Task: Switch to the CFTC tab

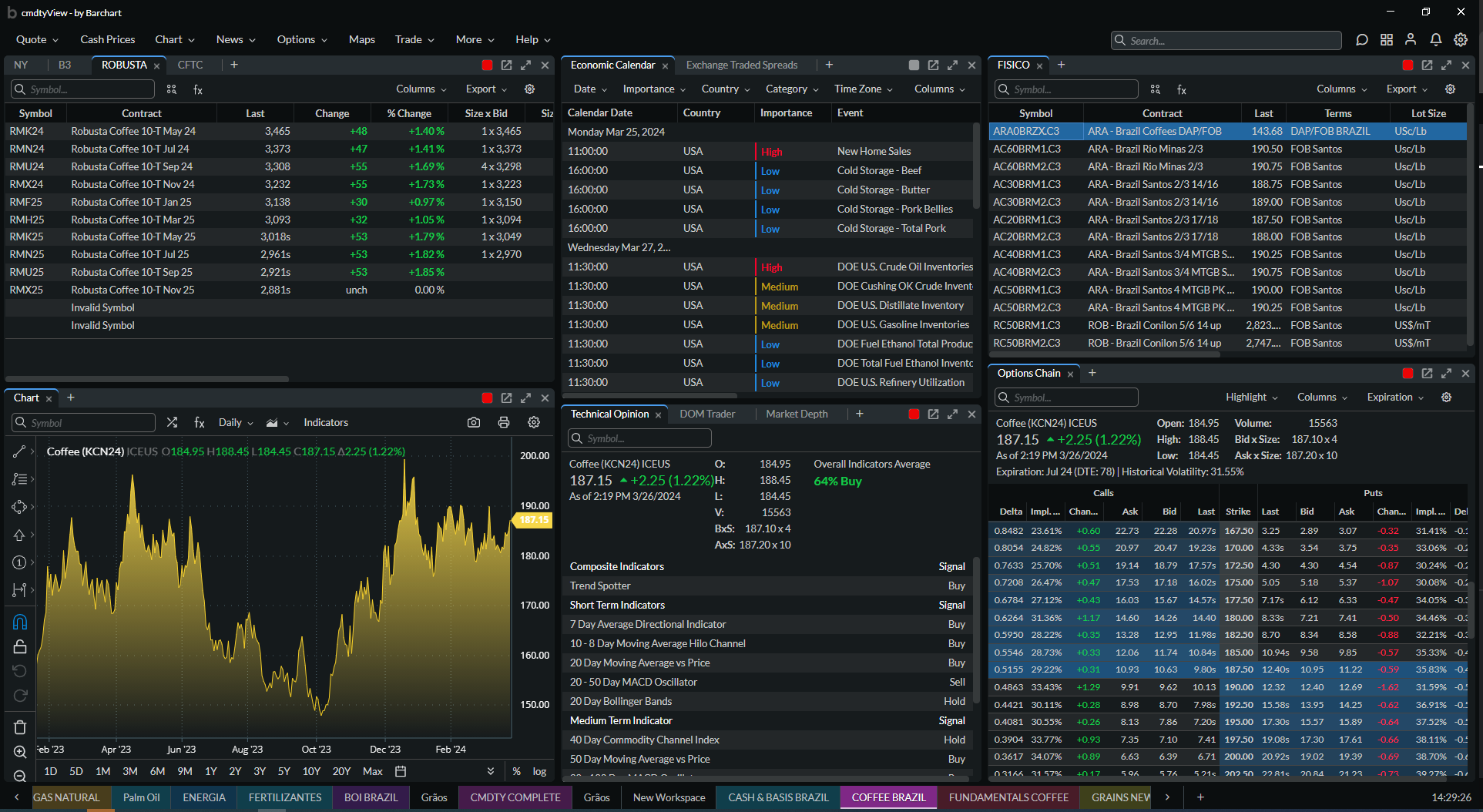Action: click(x=190, y=65)
